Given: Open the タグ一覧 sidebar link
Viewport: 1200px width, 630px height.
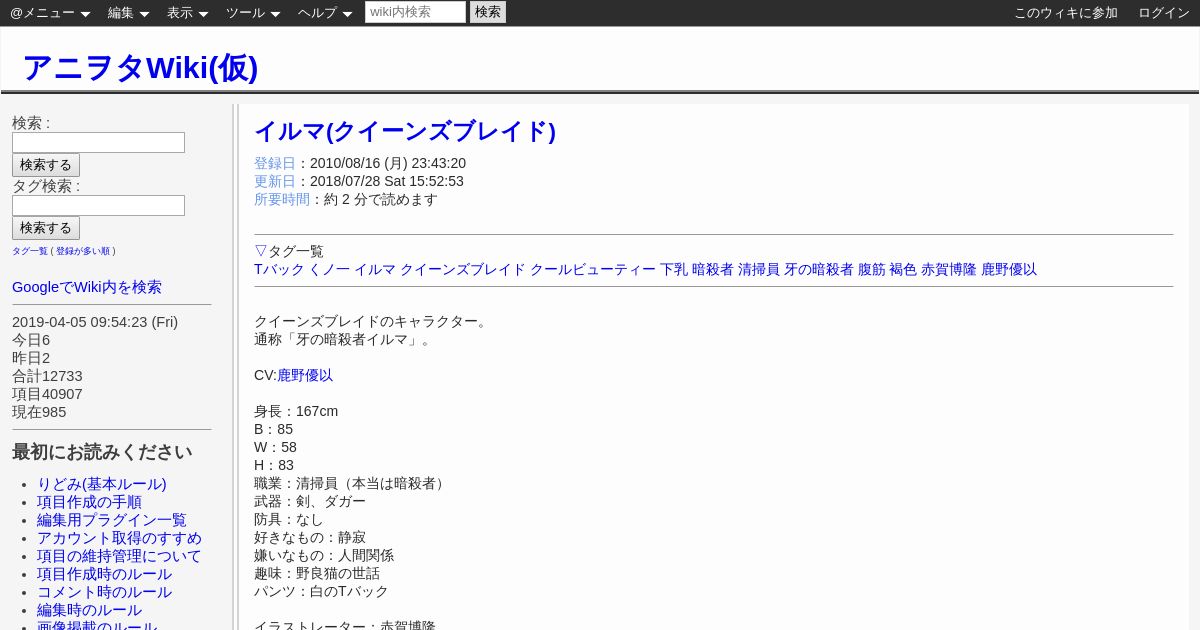Looking at the screenshot, I should [x=30, y=251].
